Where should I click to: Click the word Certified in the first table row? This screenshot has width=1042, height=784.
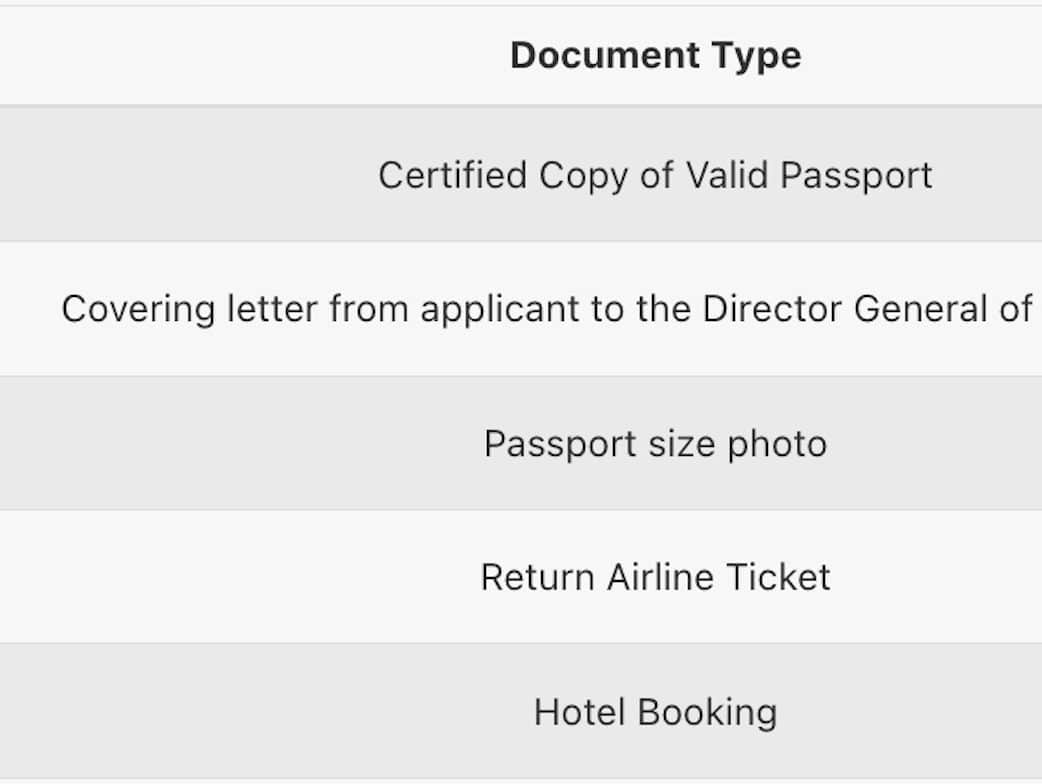[x=452, y=176]
